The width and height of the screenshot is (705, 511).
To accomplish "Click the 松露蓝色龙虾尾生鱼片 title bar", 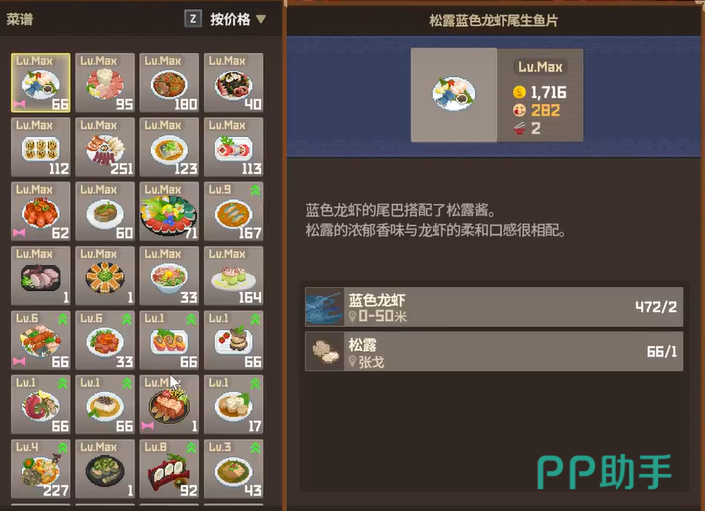I will click(493, 21).
